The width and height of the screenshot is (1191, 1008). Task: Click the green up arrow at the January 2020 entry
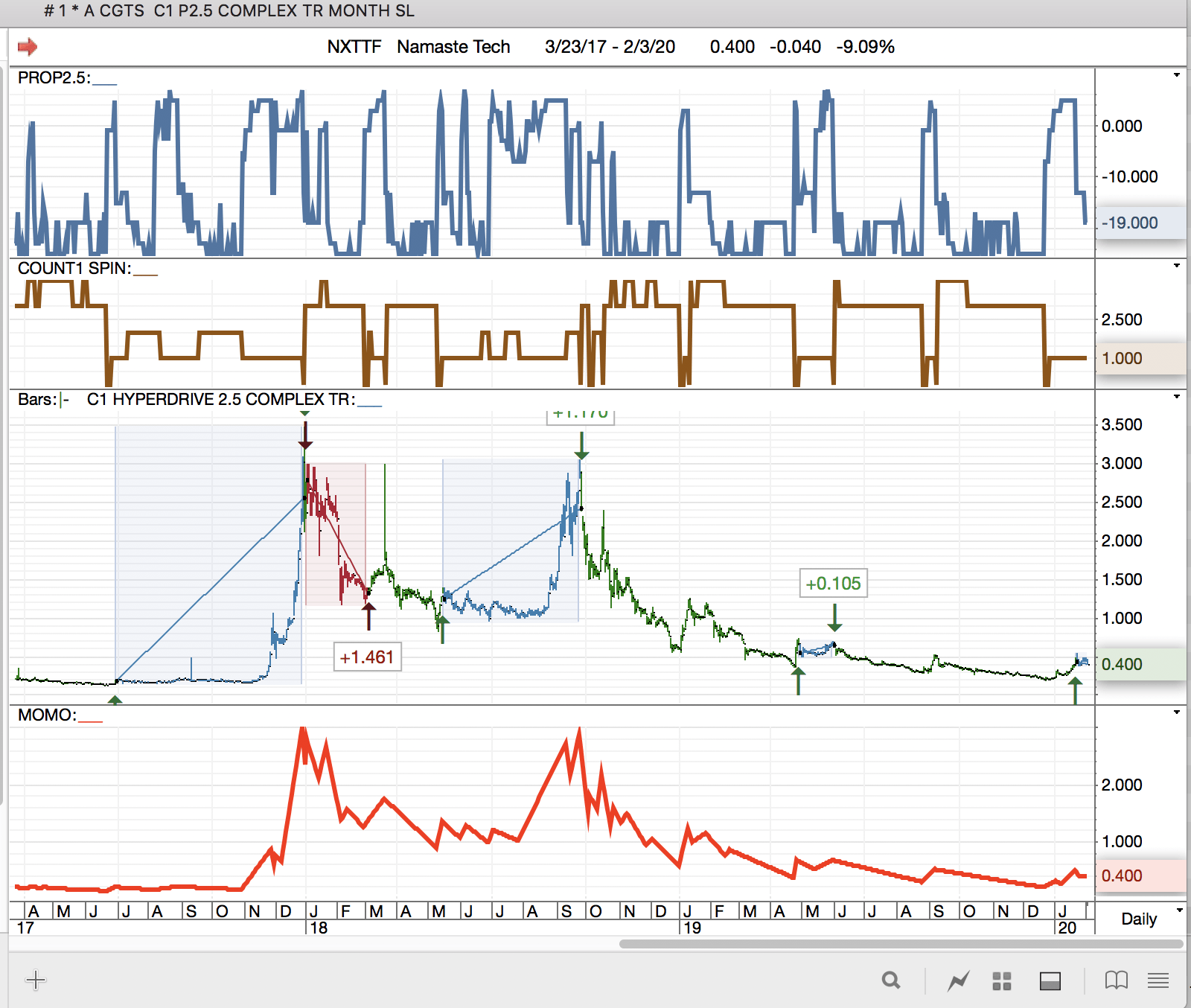(1075, 691)
